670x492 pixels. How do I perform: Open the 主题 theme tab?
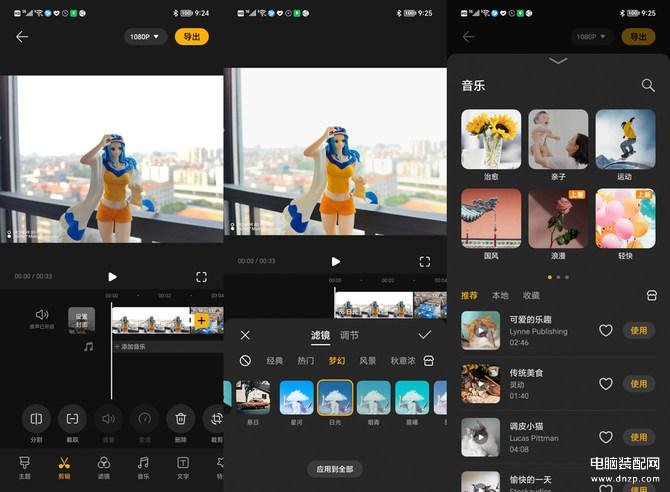(x=25, y=468)
